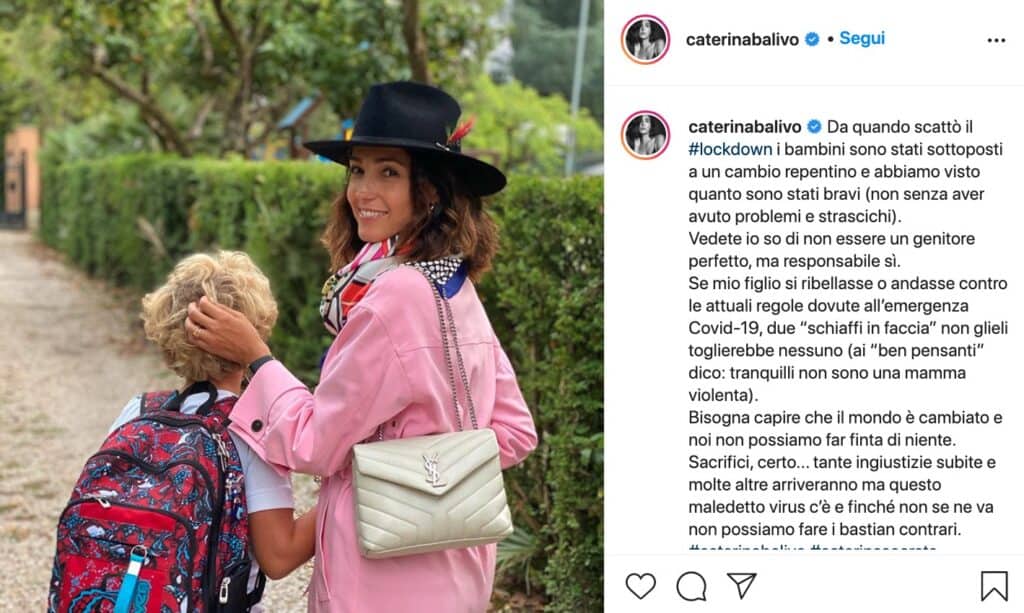Open the caterinabalivo username in the header
The width and height of the screenshot is (1024, 613).
(x=742, y=40)
